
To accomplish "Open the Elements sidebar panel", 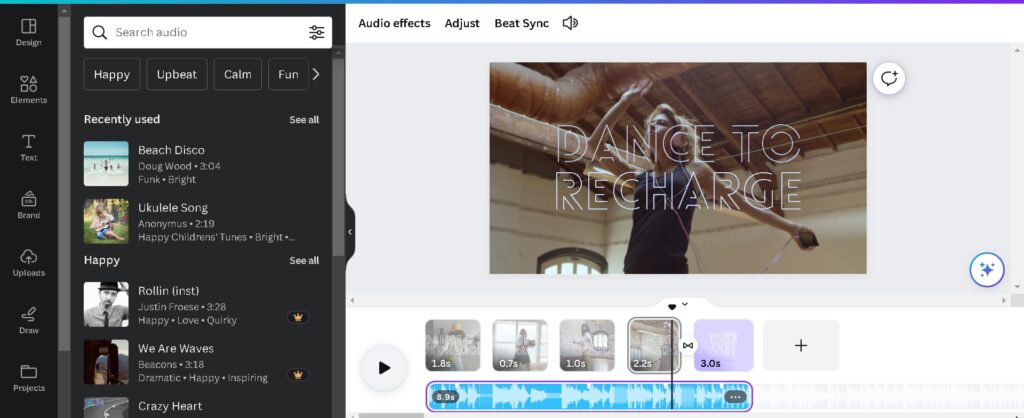I will (x=29, y=89).
